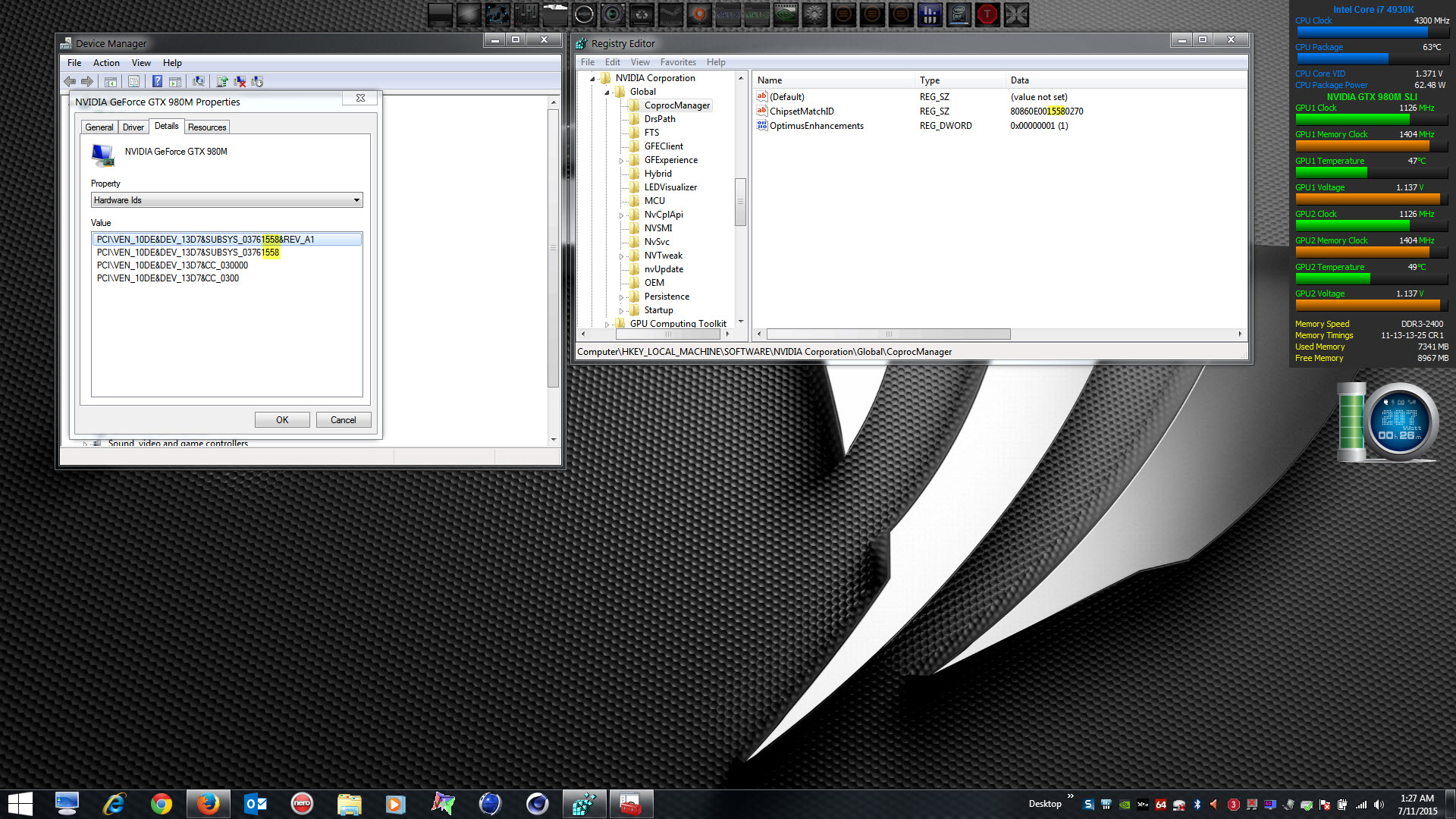Open the Origin icon in top dock

(699, 14)
